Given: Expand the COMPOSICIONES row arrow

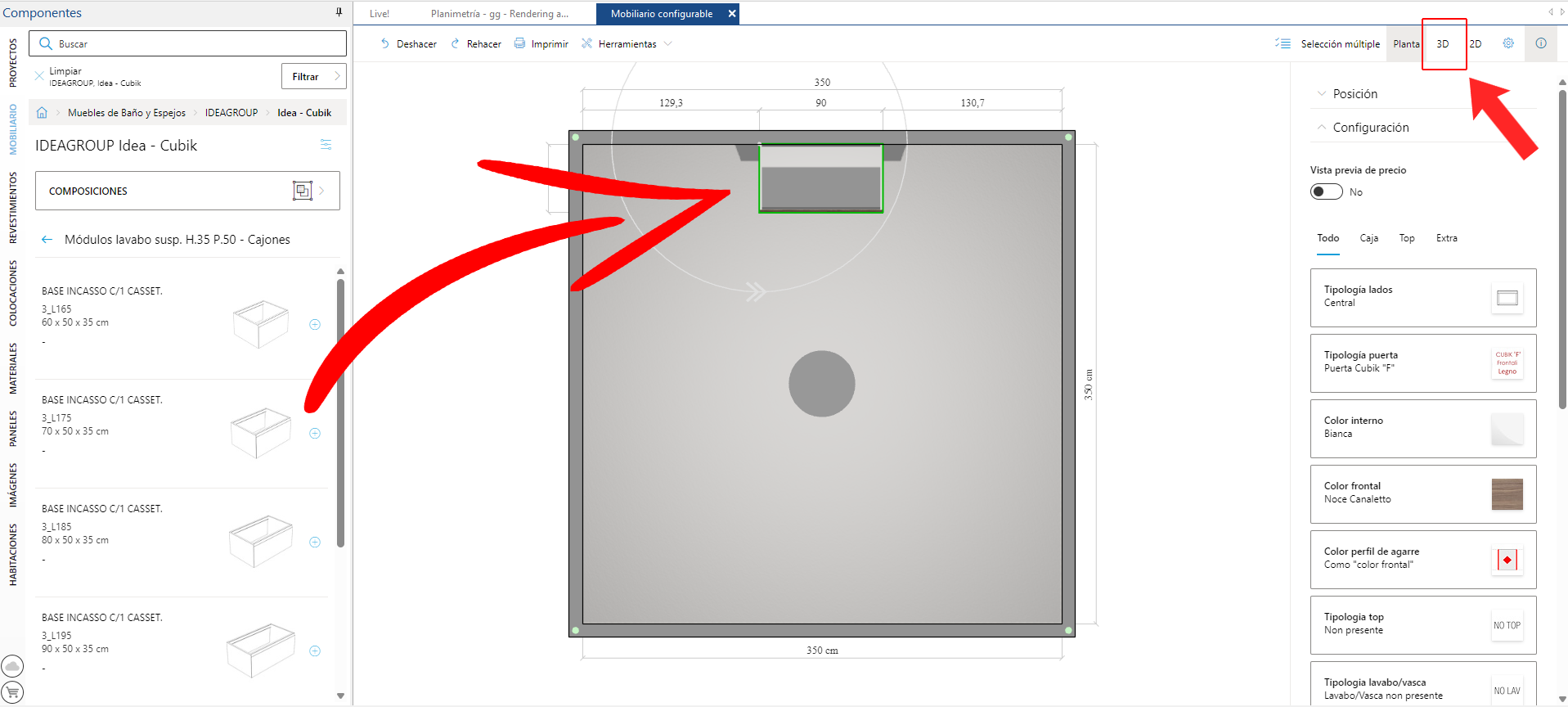Looking at the screenshot, I should pos(322,191).
